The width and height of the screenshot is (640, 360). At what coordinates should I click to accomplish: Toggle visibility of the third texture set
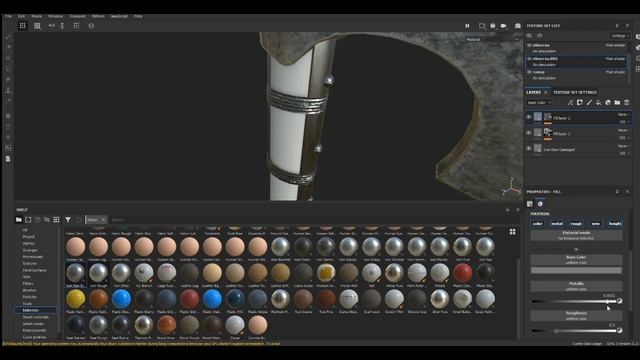[x=529, y=72]
